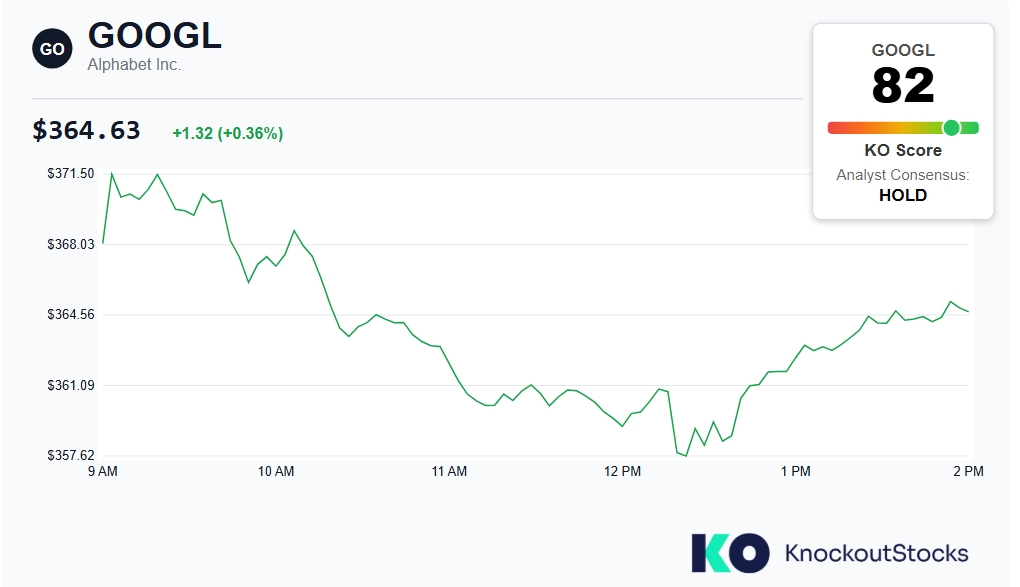Click the KnockoutStocks brand name
This screenshot has height=587, width=1020.
coord(876,553)
